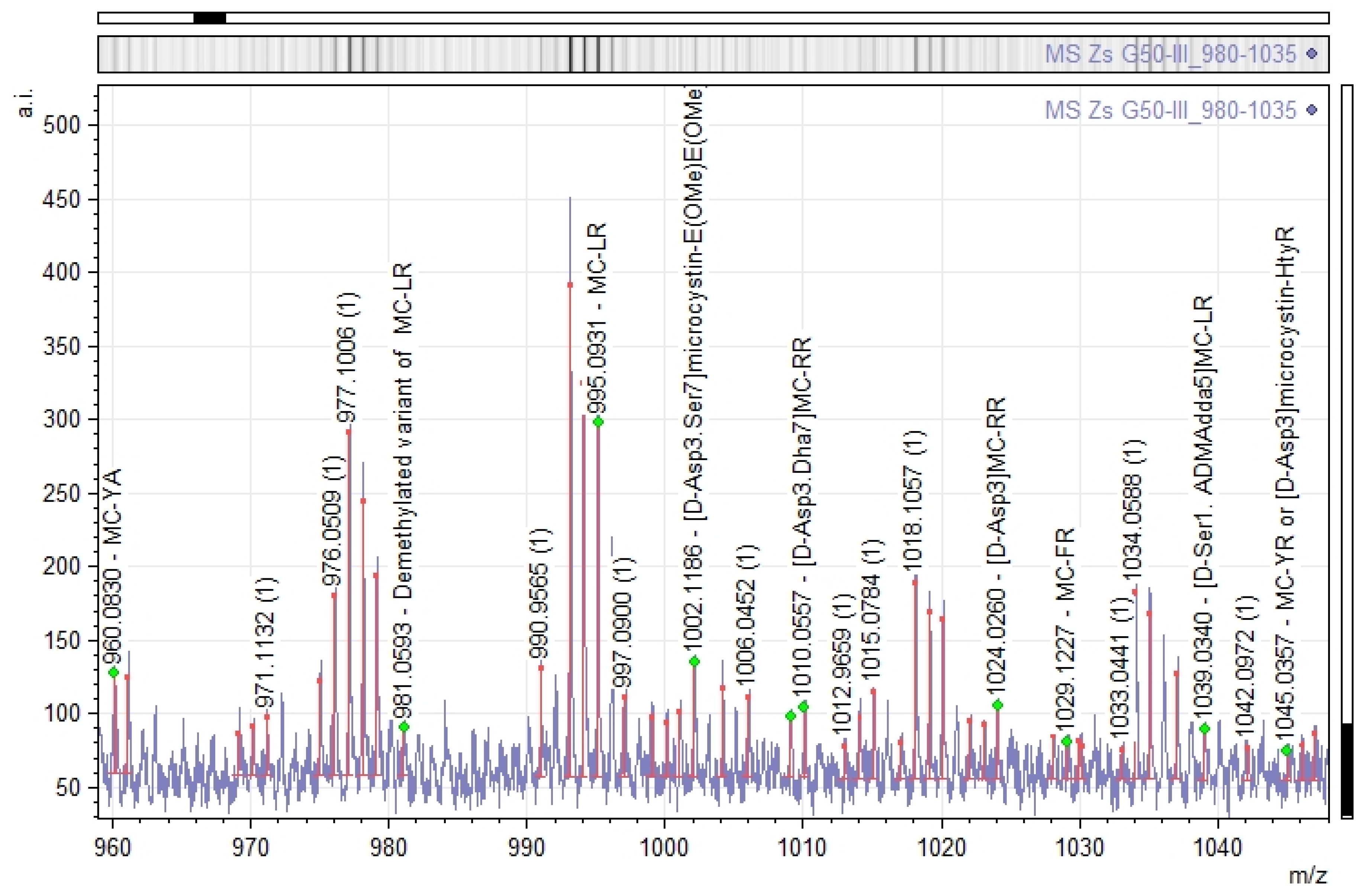Click the 990.9565 (1) peak label
The image size is (1363, 896).
point(539,593)
